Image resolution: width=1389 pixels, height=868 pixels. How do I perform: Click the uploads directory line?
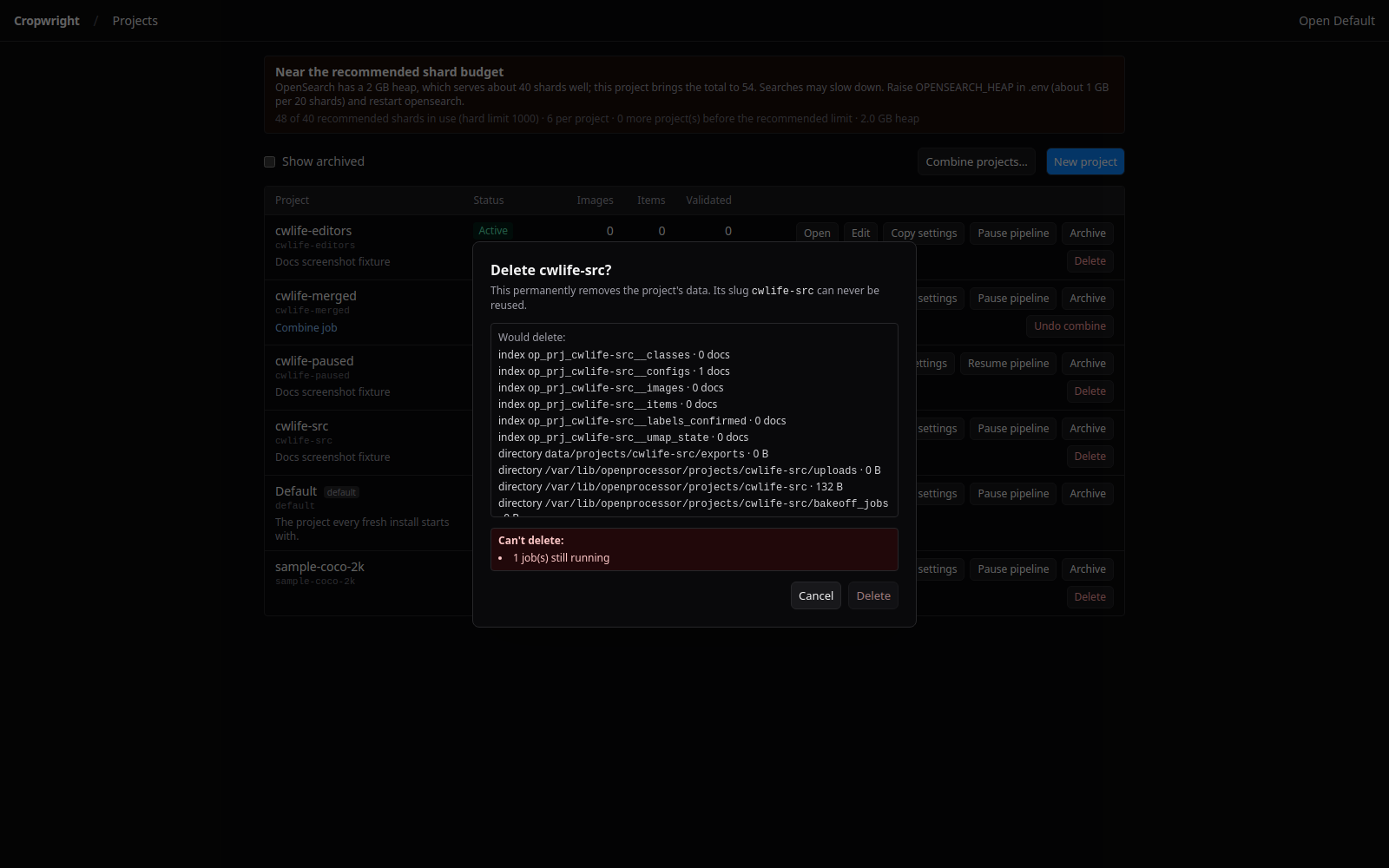pyautogui.click(x=689, y=470)
